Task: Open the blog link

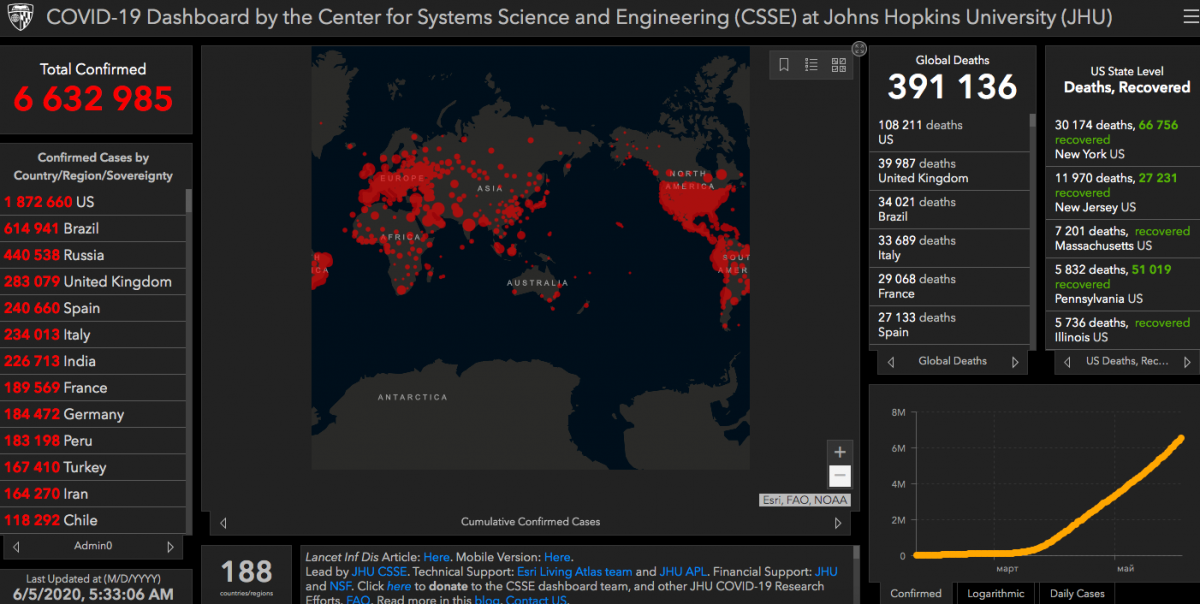Action: [486, 600]
